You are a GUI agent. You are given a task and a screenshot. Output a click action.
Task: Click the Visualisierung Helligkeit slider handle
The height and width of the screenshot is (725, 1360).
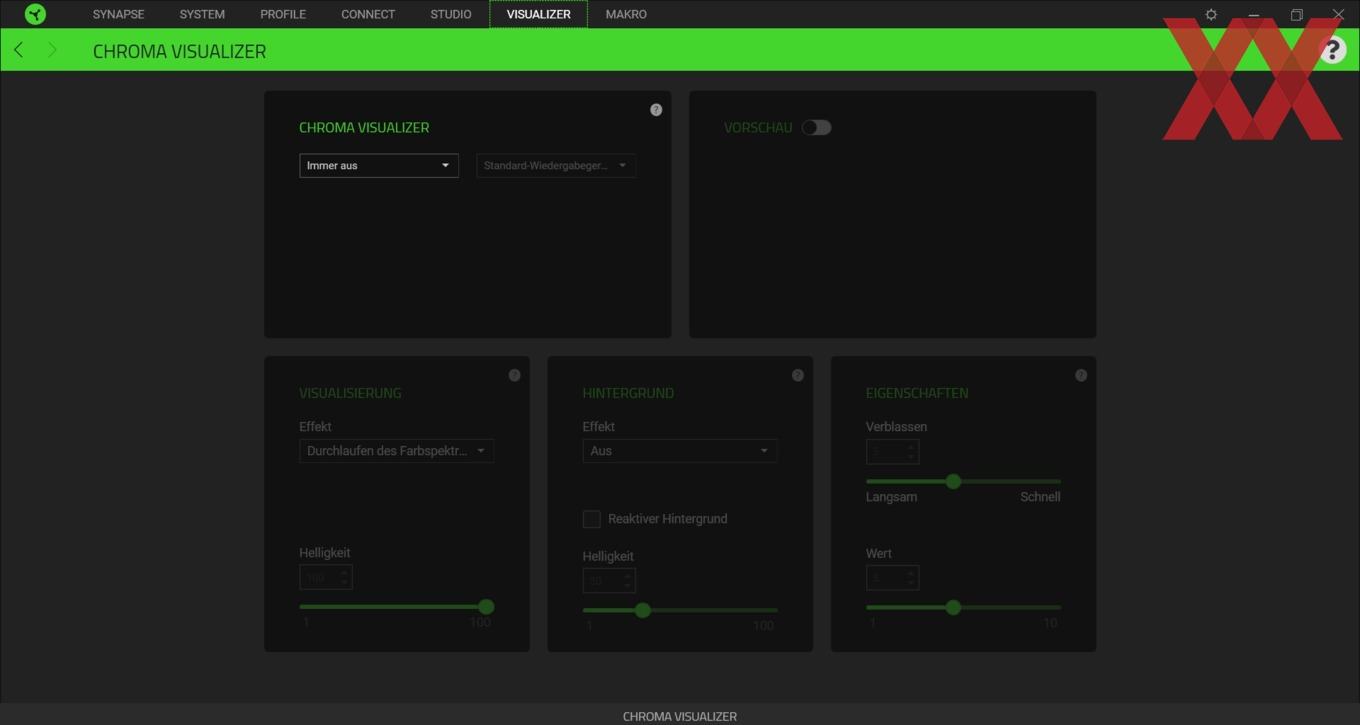(486, 607)
